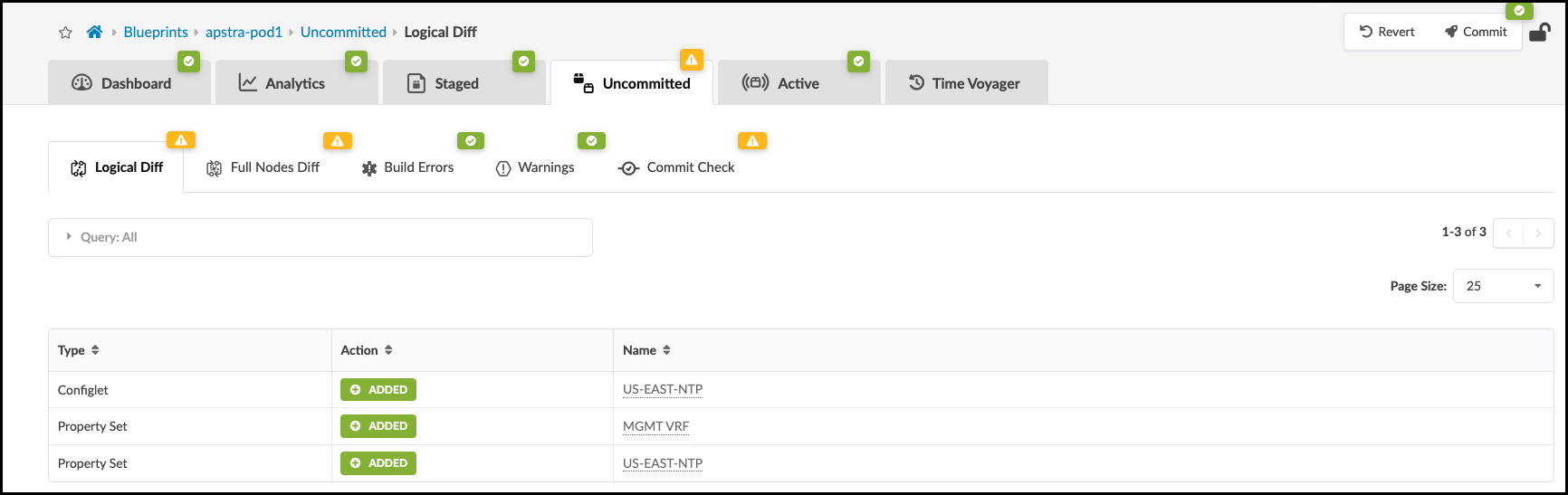This screenshot has height=495, width=1568.
Task: Click the unlock padlock icon
Action: 1539,33
